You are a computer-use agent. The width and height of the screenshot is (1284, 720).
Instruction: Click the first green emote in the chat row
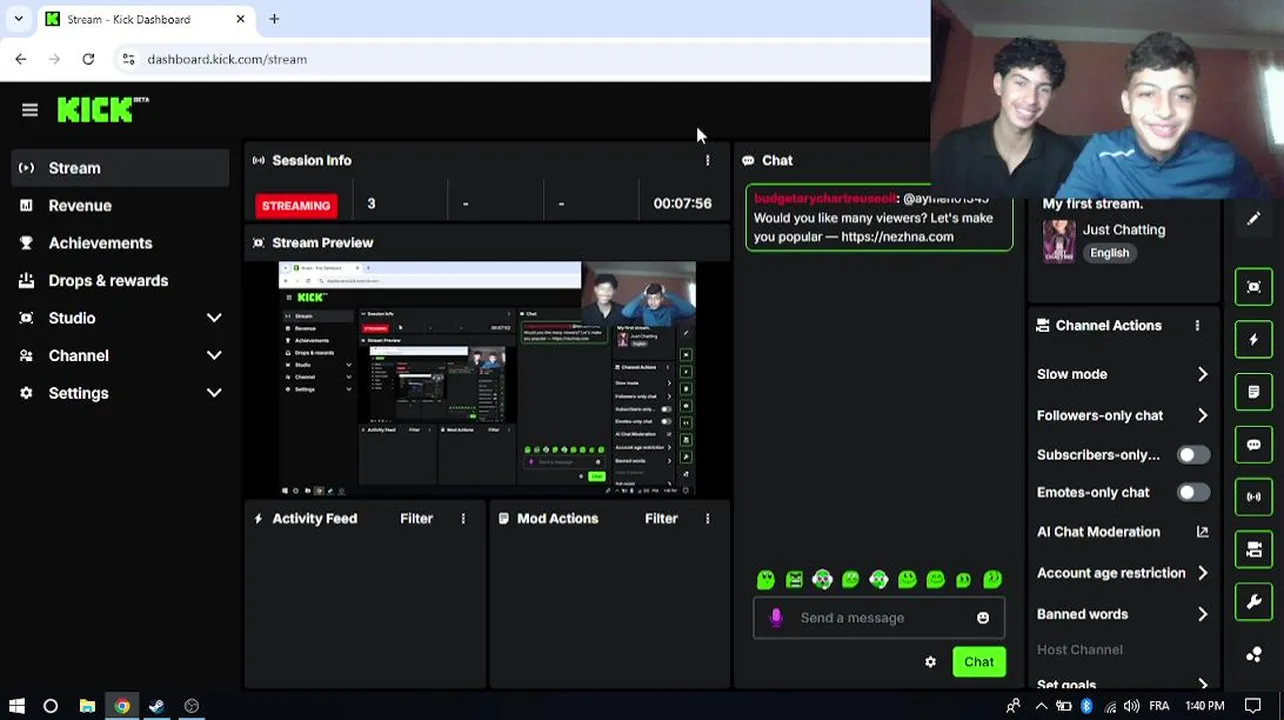click(x=765, y=579)
